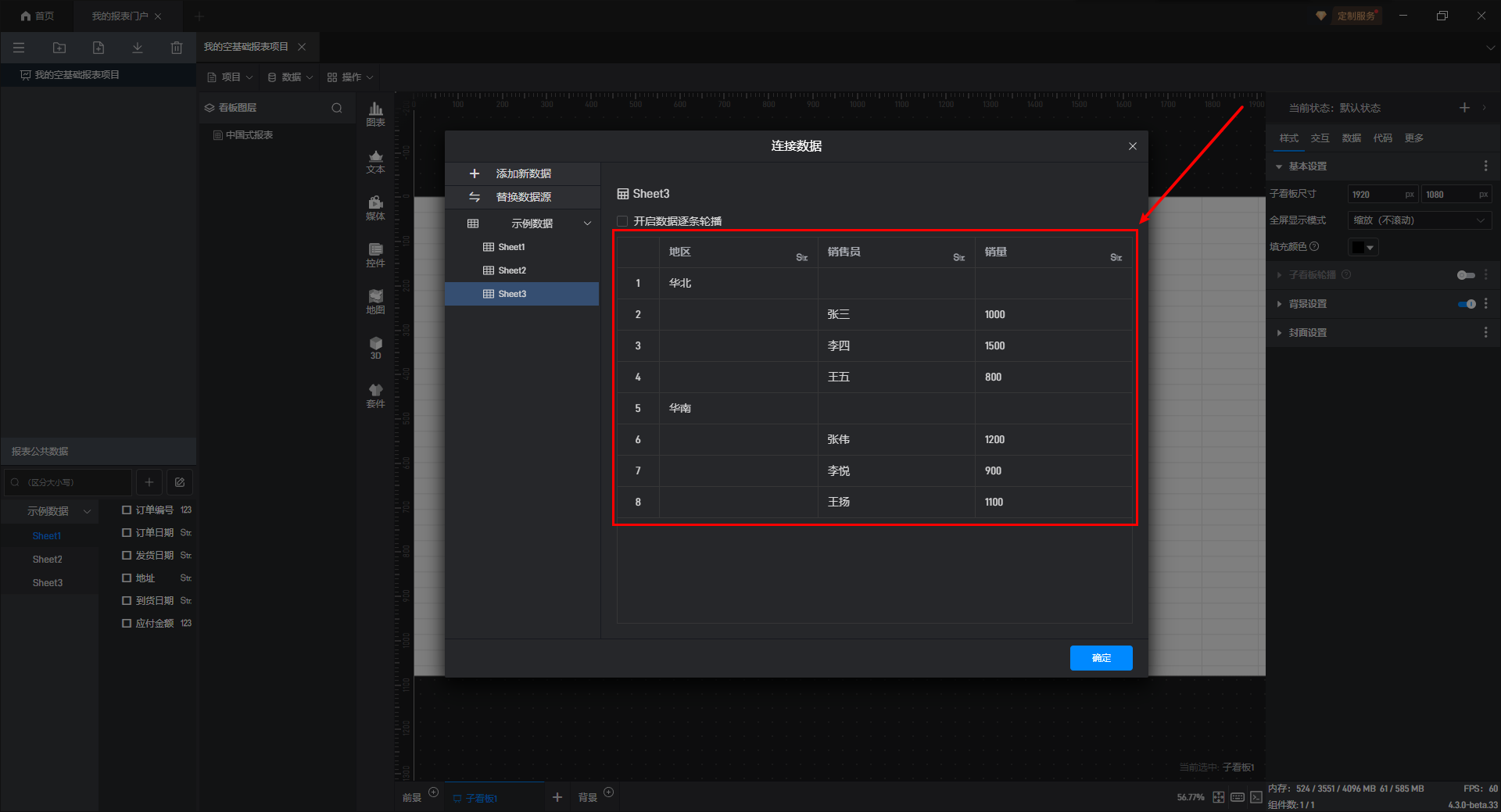Viewport: 1501px width, 812px height.
Task: Click the search icon in 看板图层 panel
Action: (337, 108)
